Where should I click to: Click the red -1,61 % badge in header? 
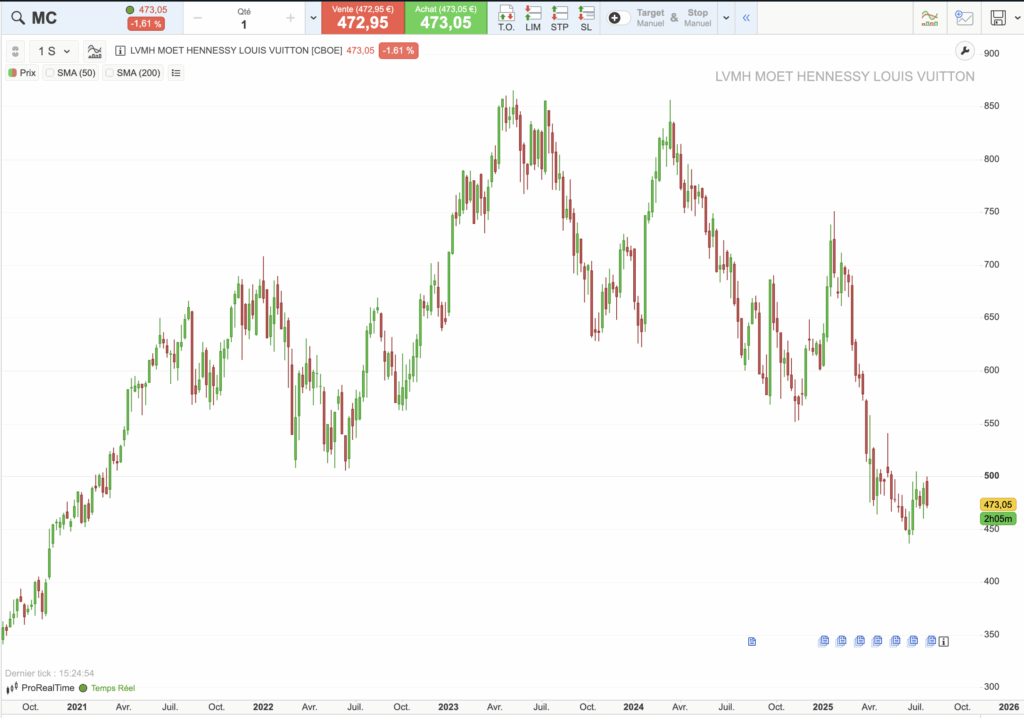[x=146, y=24]
